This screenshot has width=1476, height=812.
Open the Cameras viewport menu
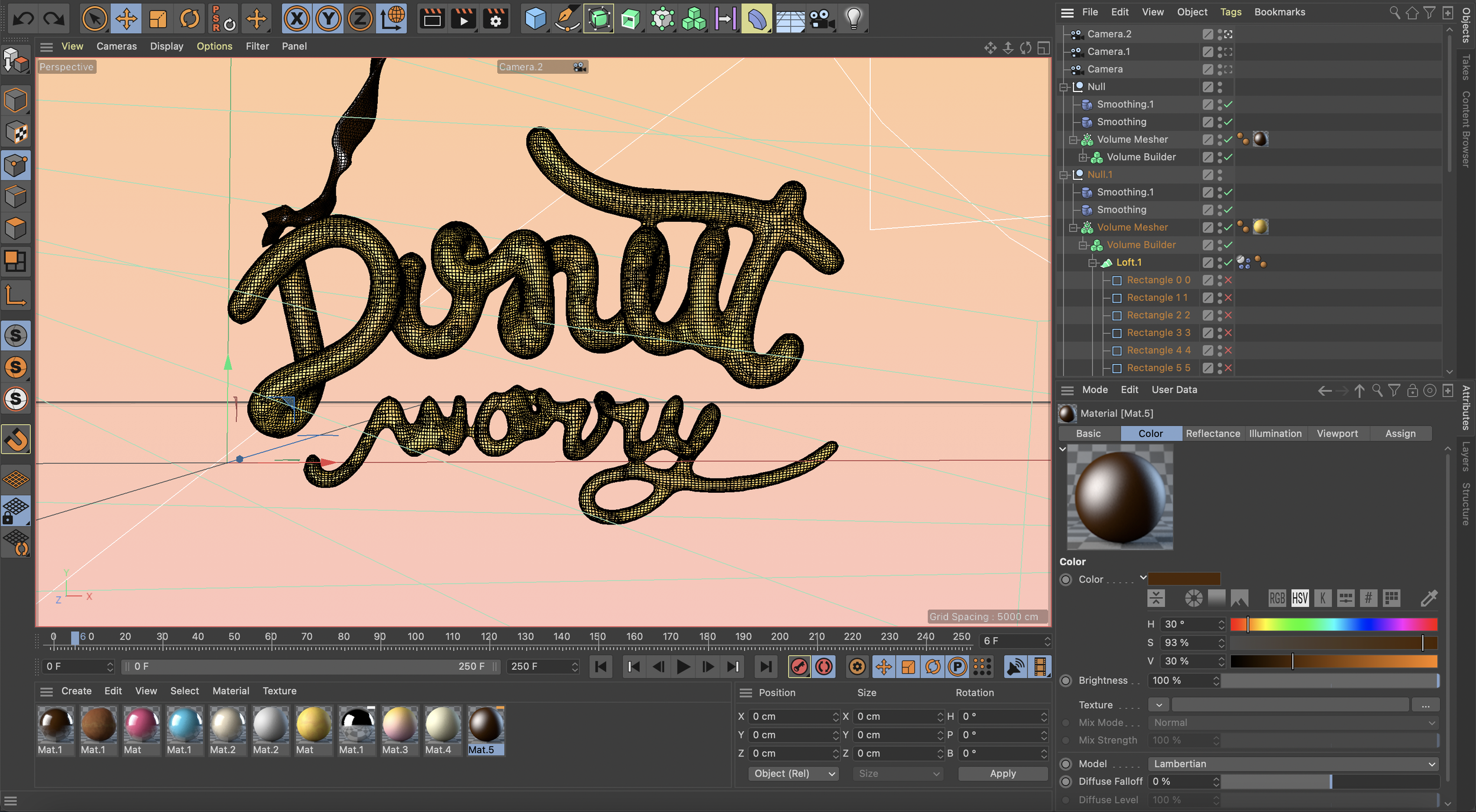click(116, 46)
